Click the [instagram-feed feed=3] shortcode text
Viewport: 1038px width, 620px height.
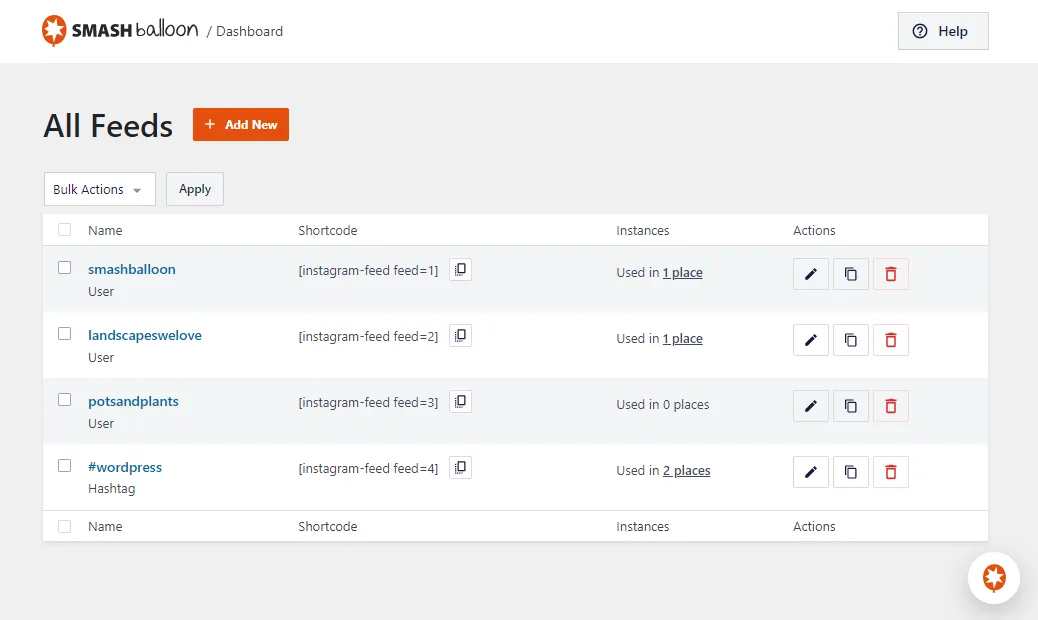click(x=368, y=402)
